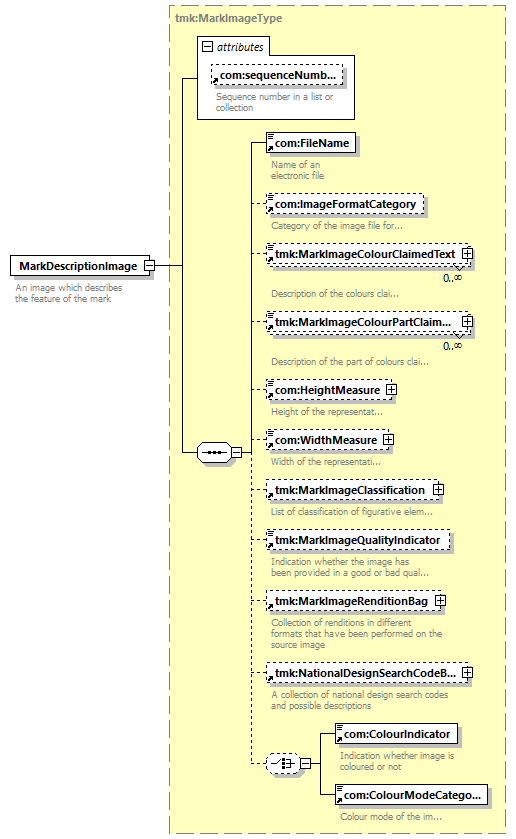Select tmk:MarkImageQualityIndicator element
The width and height of the screenshot is (516, 839).
point(358,540)
